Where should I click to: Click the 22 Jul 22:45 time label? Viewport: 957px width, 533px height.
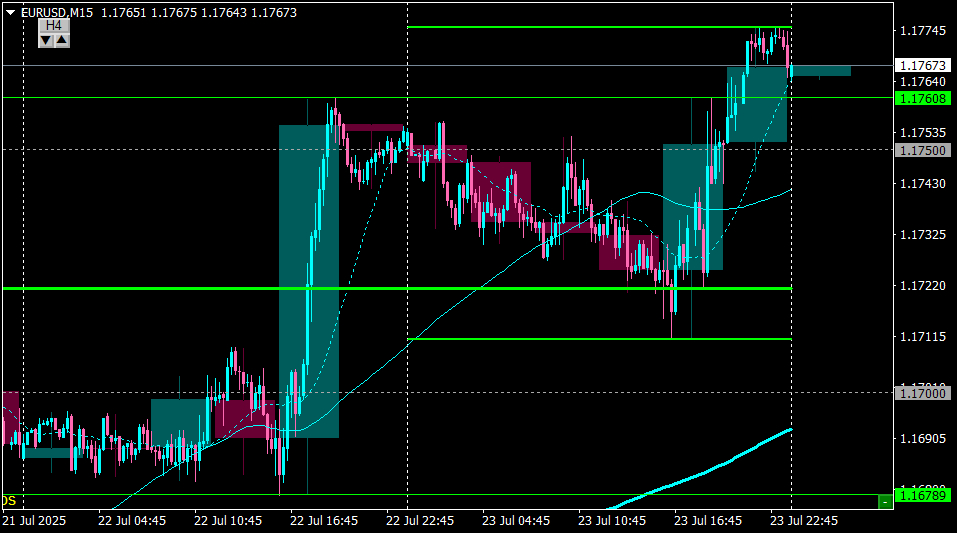tap(420, 521)
